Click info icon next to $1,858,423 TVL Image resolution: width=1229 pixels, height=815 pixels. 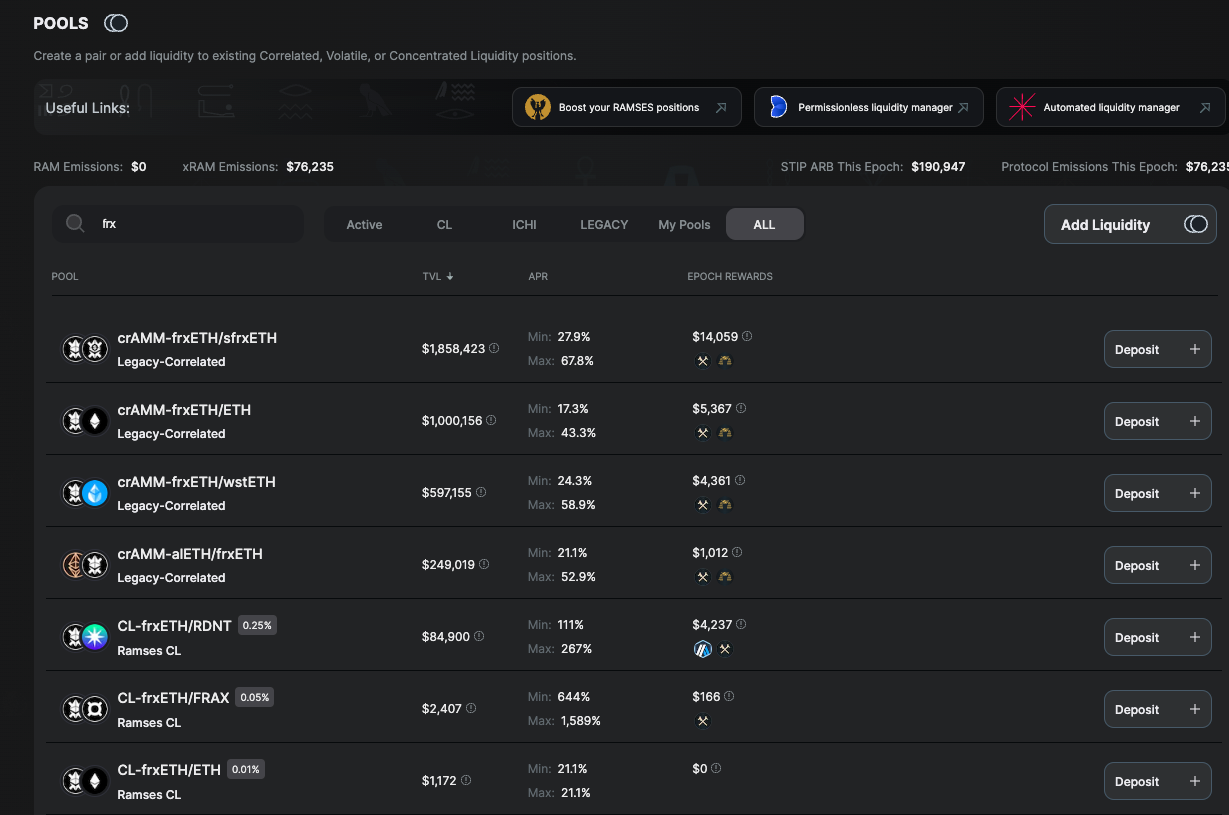(494, 349)
